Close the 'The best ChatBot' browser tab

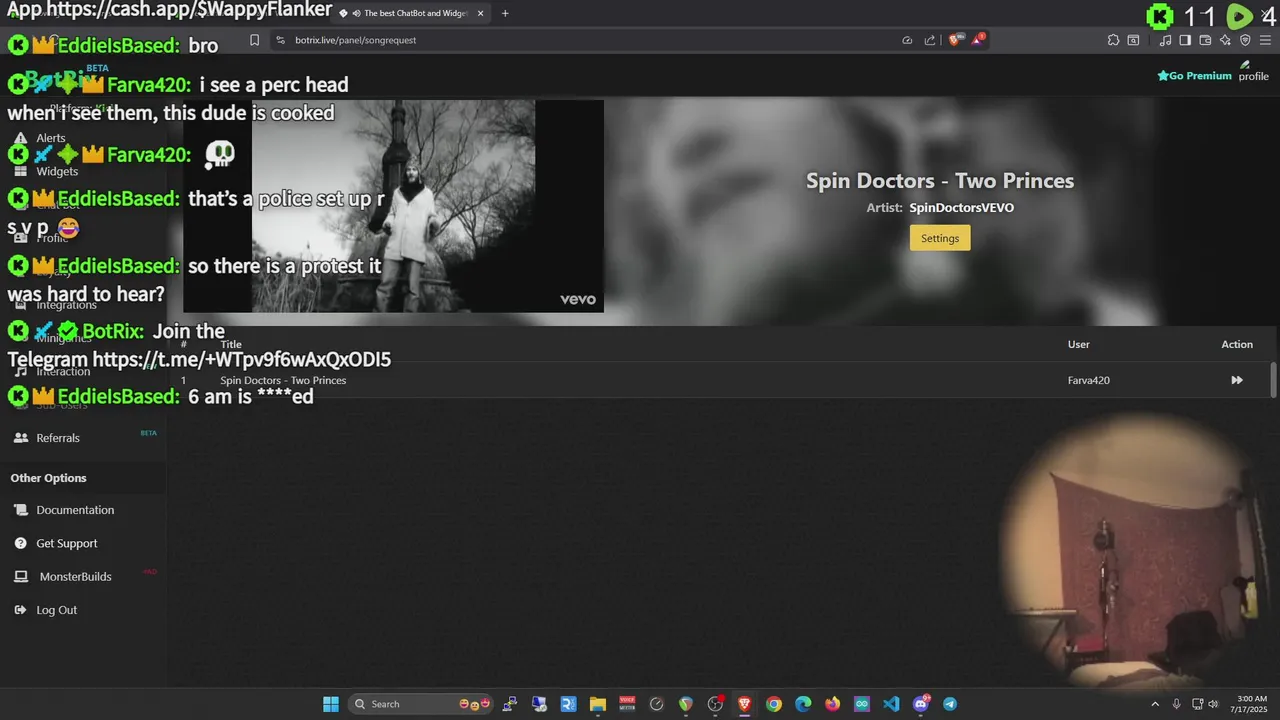coord(480,13)
